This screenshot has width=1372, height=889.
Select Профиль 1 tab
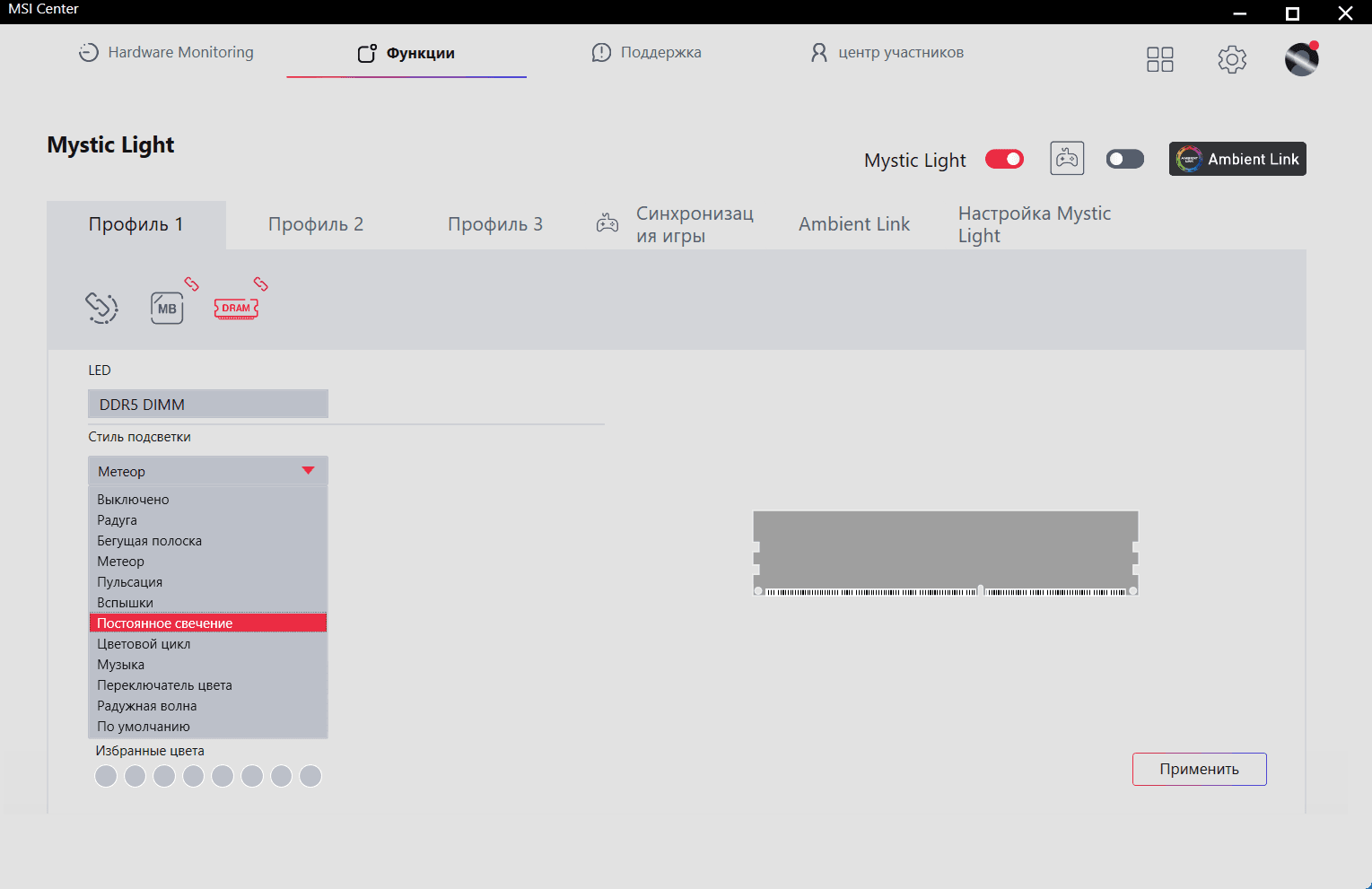[136, 224]
